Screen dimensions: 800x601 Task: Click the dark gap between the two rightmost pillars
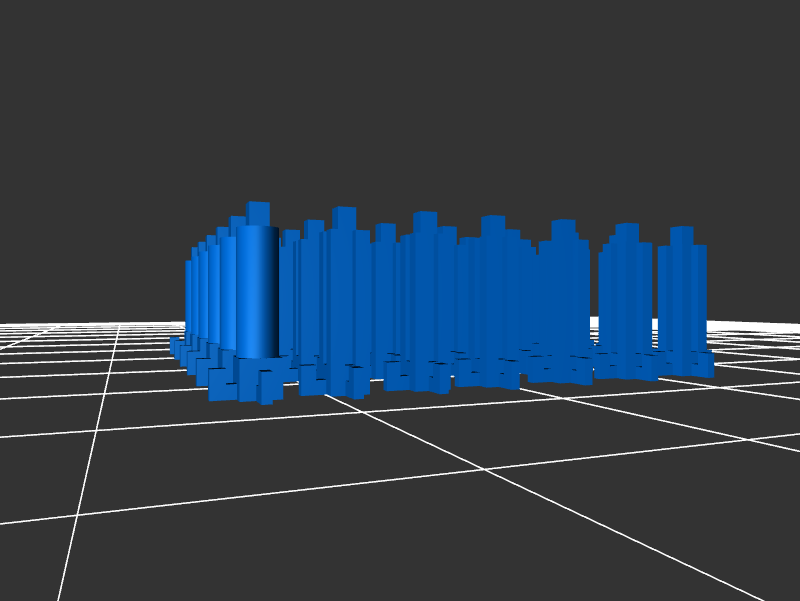(x=649, y=300)
